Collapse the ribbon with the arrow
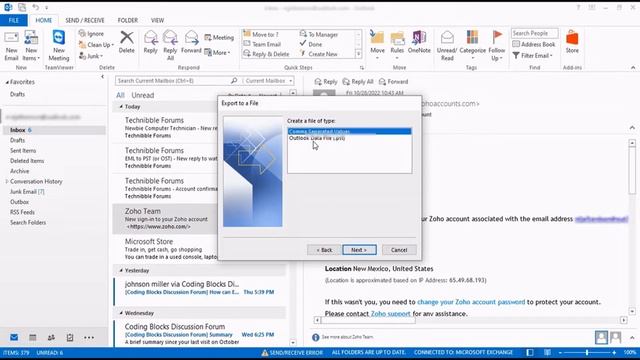Viewport: 640px width, 360px height. pos(633,67)
